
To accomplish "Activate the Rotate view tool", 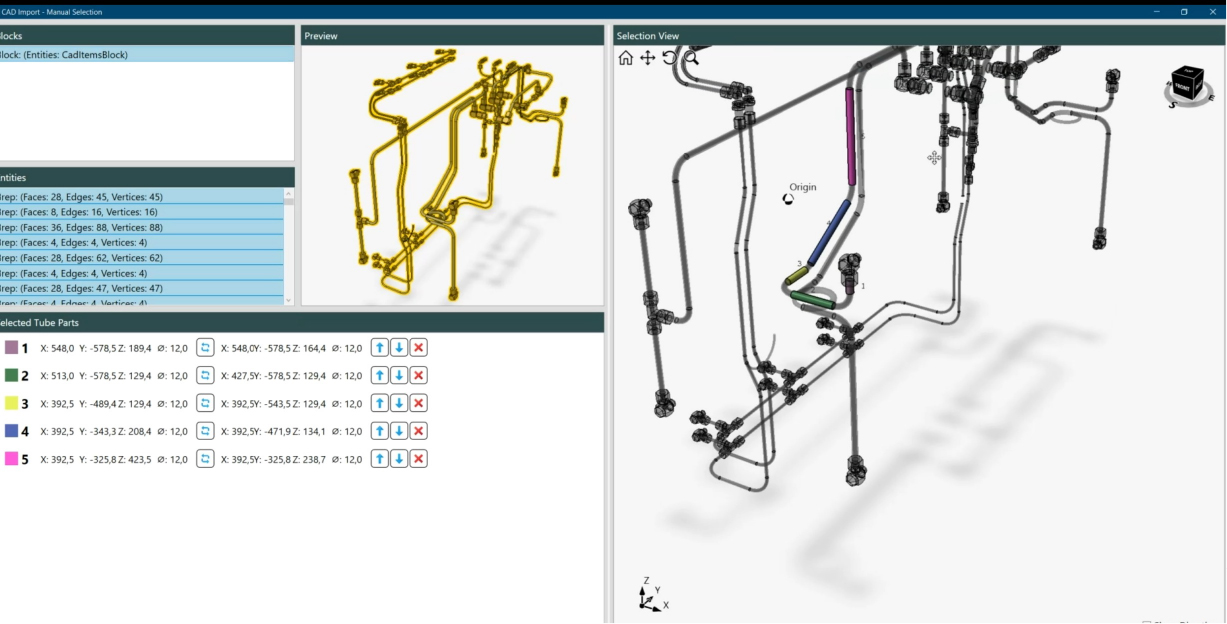I will (671, 58).
